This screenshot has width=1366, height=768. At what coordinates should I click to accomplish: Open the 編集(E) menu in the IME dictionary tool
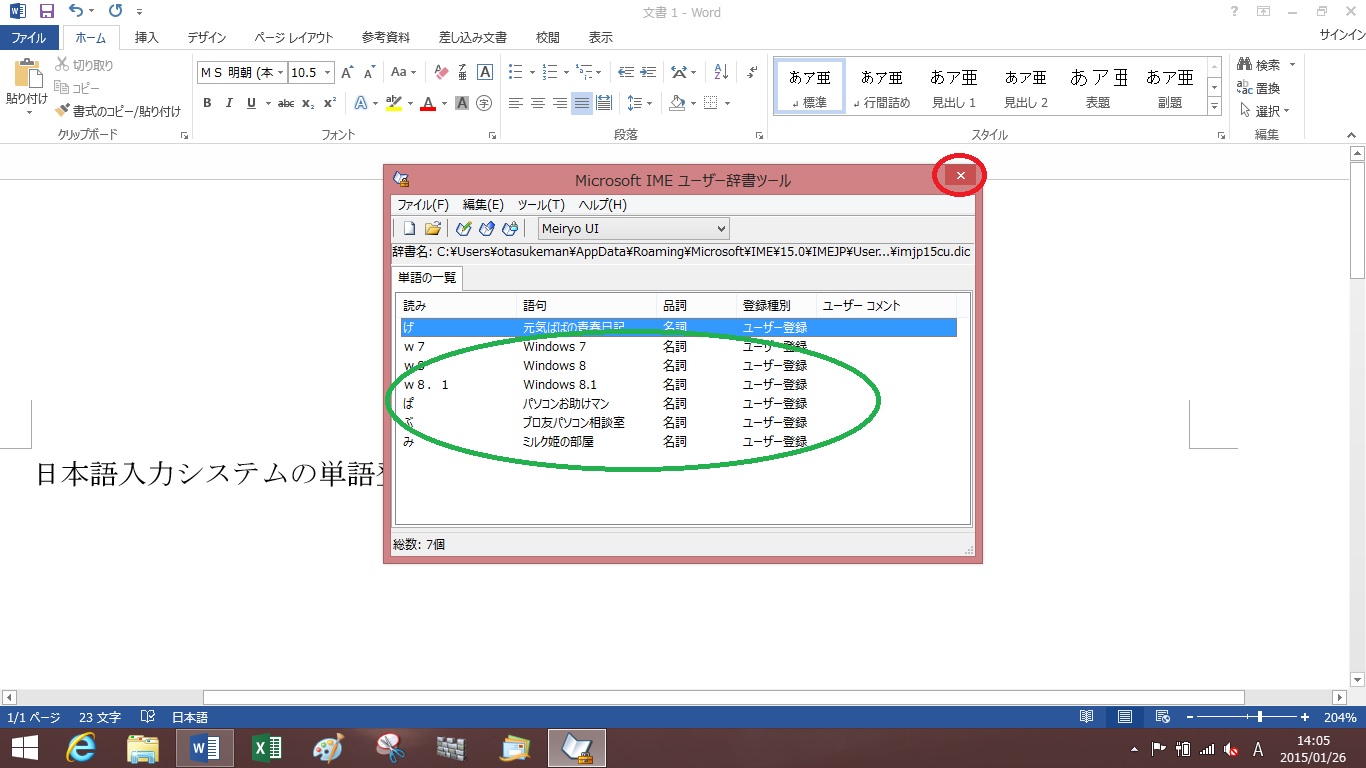click(x=483, y=205)
